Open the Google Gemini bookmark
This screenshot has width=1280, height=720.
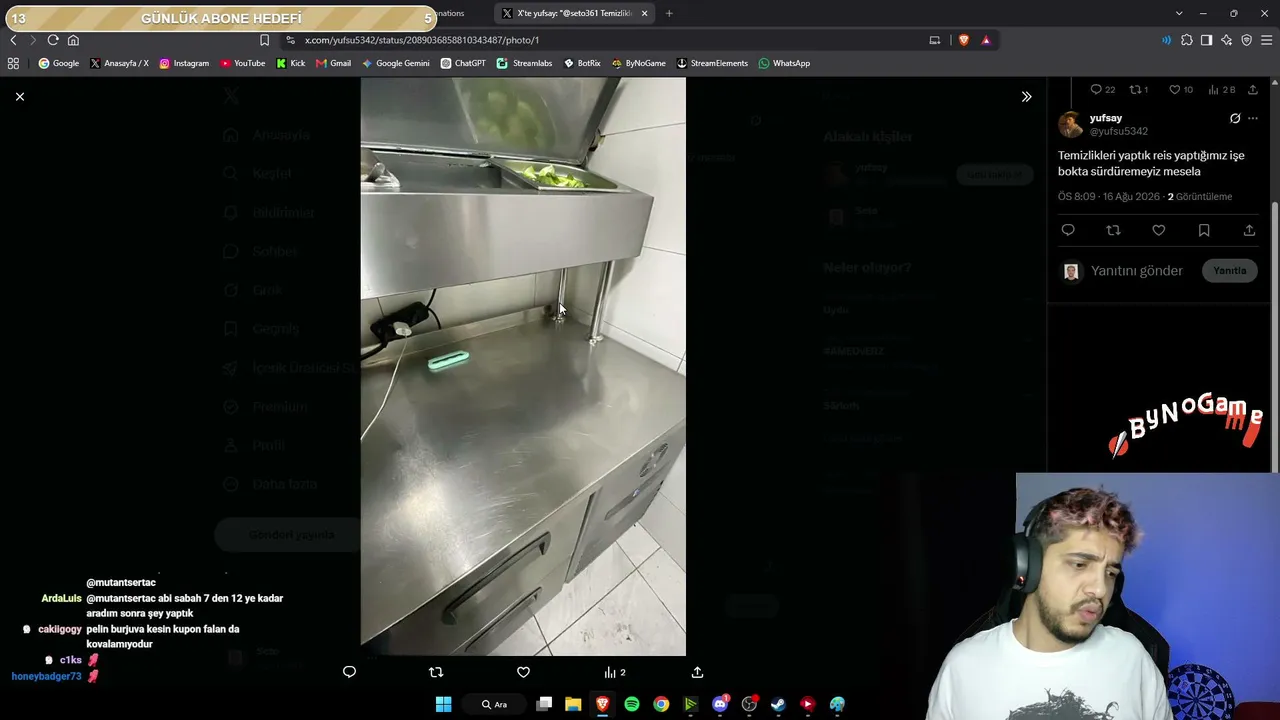pyautogui.click(x=396, y=63)
